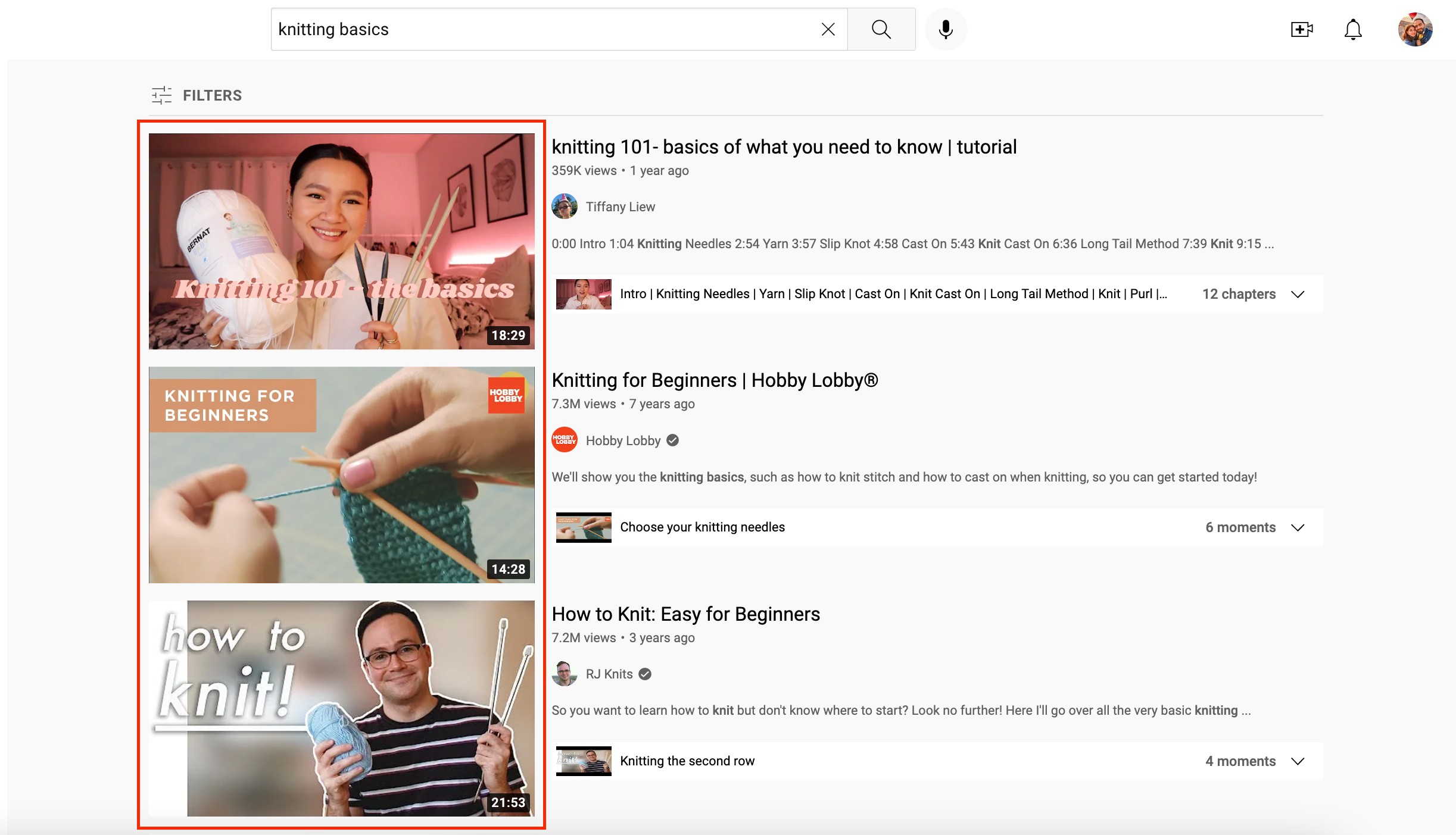The height and width of the screenshot is (835, 1456).
Task: Click chapter list text starting 'Intro | Knitting Needles'
Action: click(893, 294)
